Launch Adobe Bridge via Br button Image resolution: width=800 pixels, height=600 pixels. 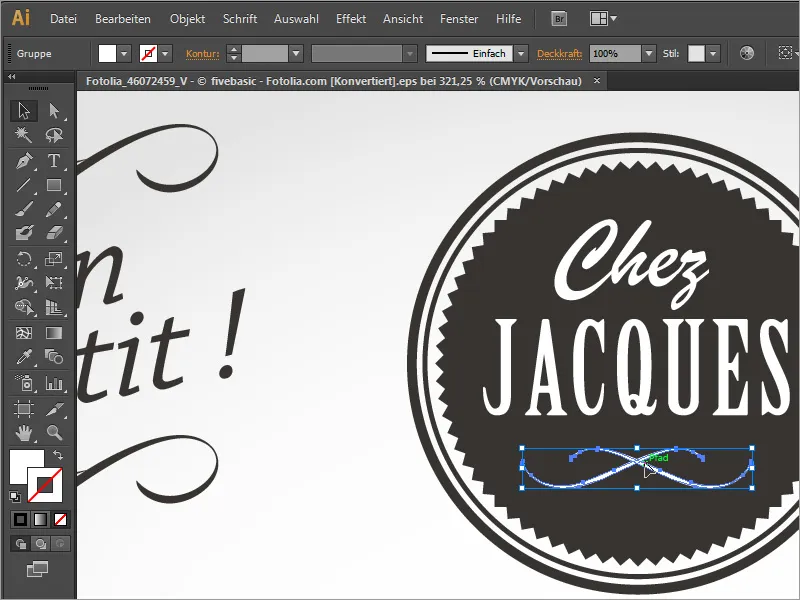coord(559,19)
